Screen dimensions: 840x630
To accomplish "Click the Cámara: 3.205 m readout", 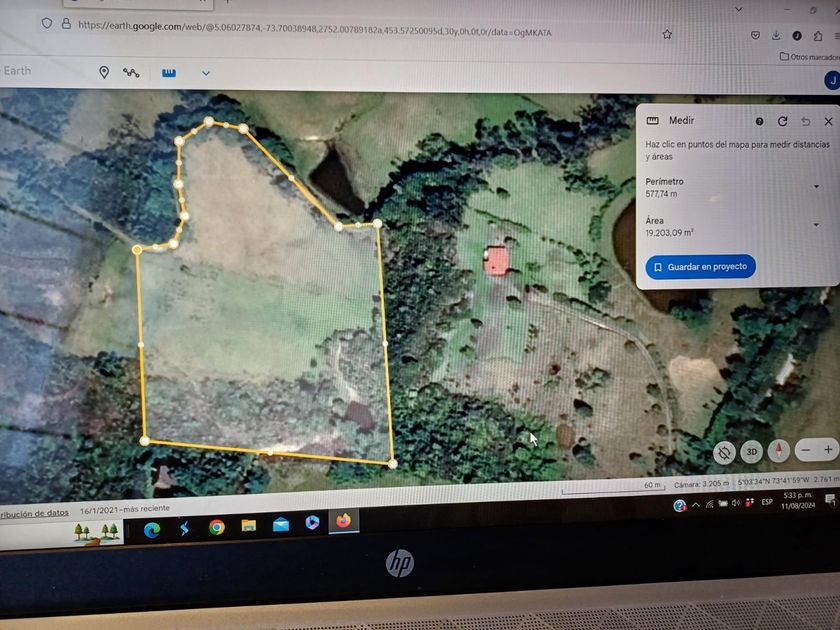I will 701,484.
